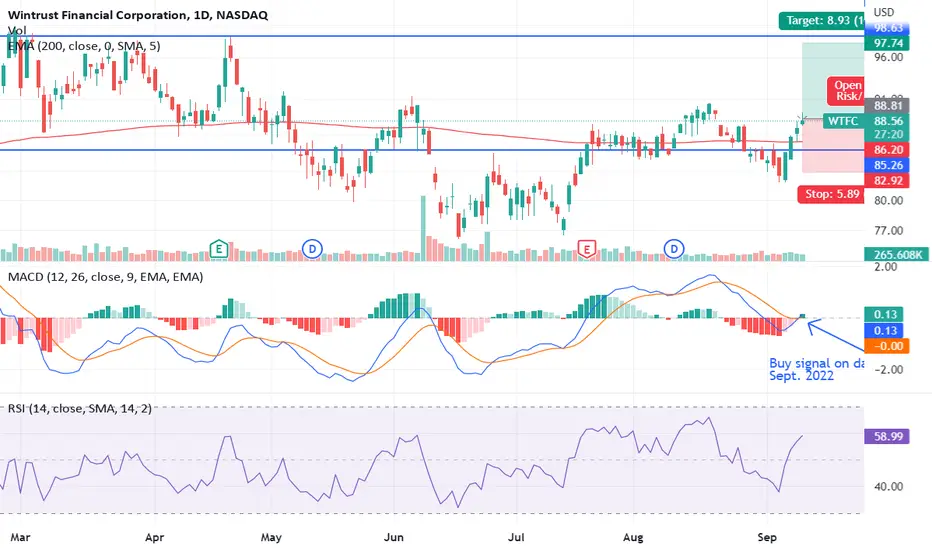
Task: Click the Jul label on time axis
Action: (516, 537)
